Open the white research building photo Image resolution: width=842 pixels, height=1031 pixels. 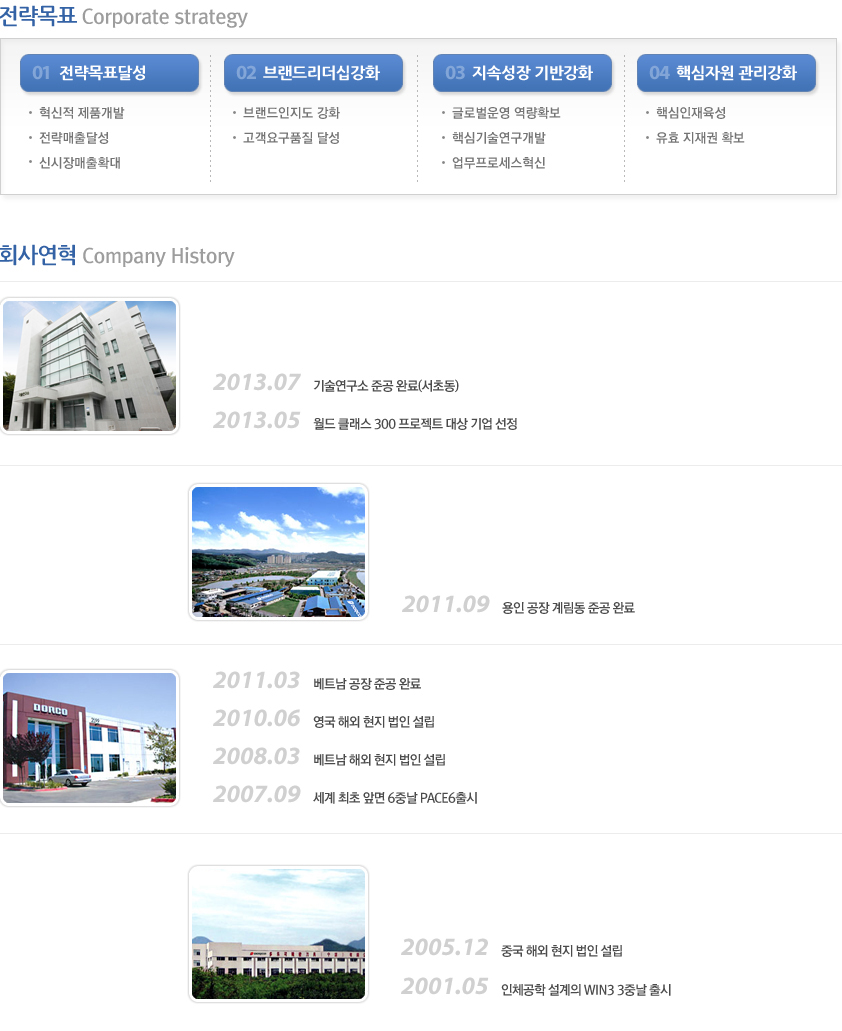[x=90, y=366]
